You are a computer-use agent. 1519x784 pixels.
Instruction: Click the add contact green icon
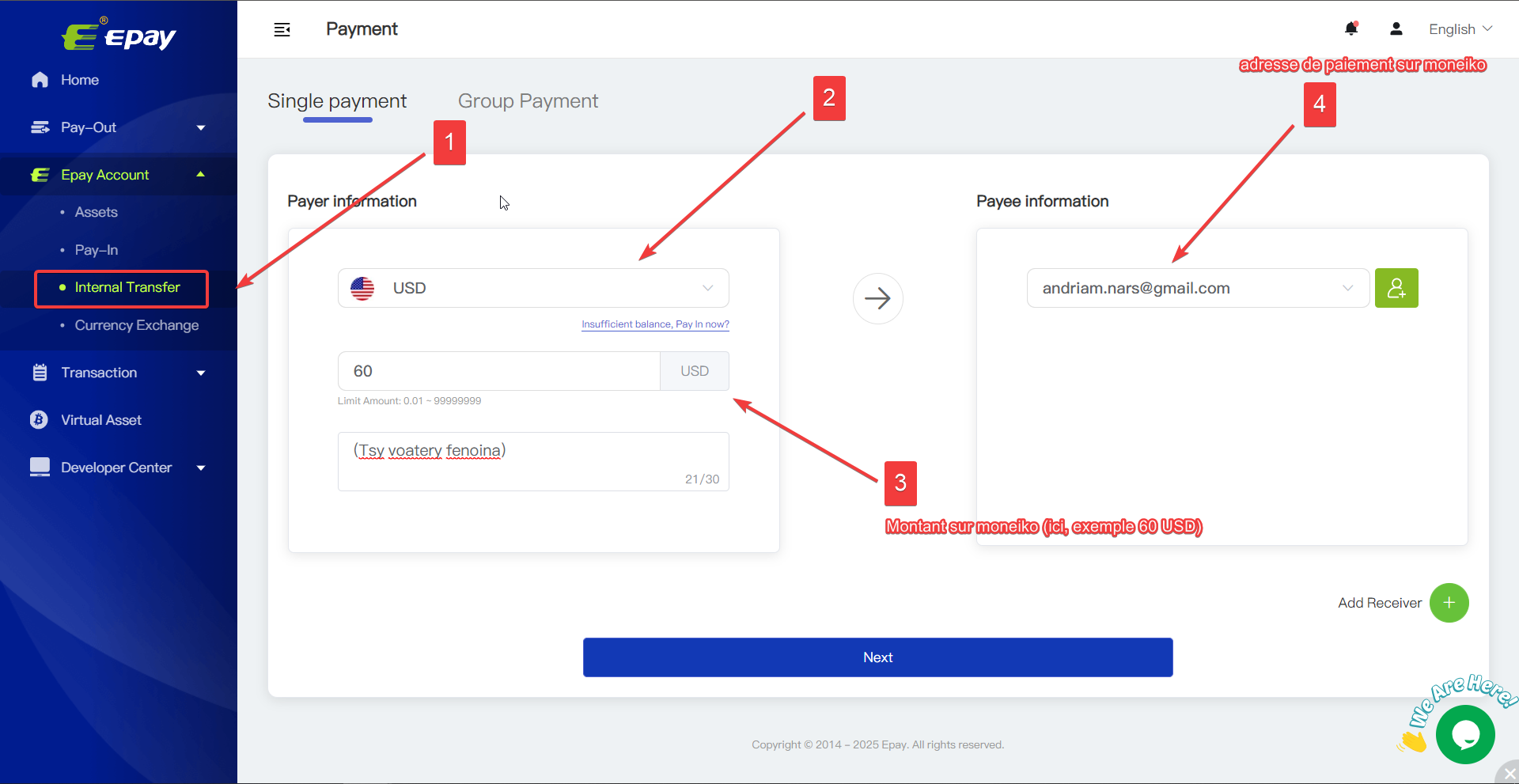point(1396,288)
